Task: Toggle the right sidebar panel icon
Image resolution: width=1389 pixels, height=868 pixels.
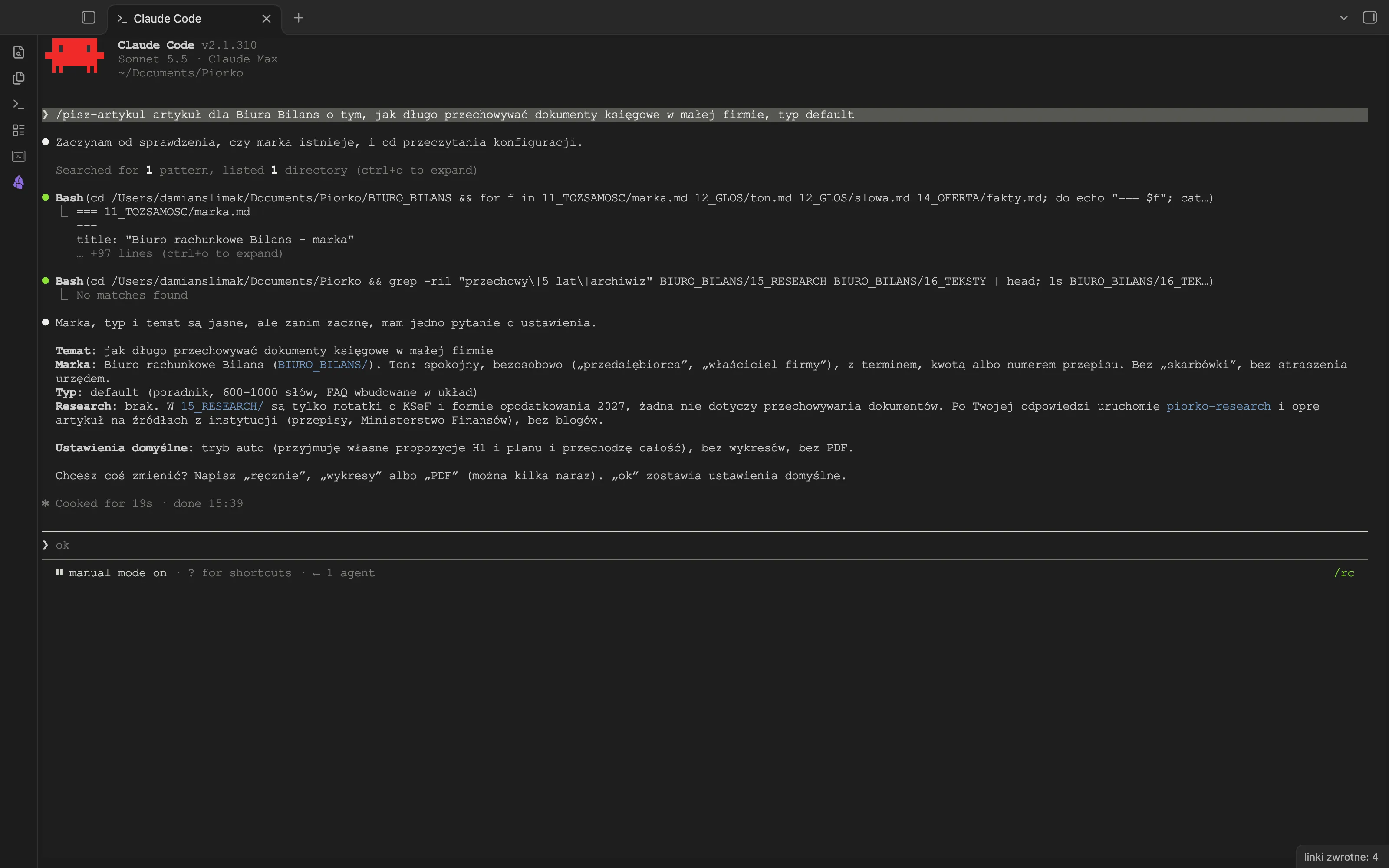Action: [x=1369, y=18]
